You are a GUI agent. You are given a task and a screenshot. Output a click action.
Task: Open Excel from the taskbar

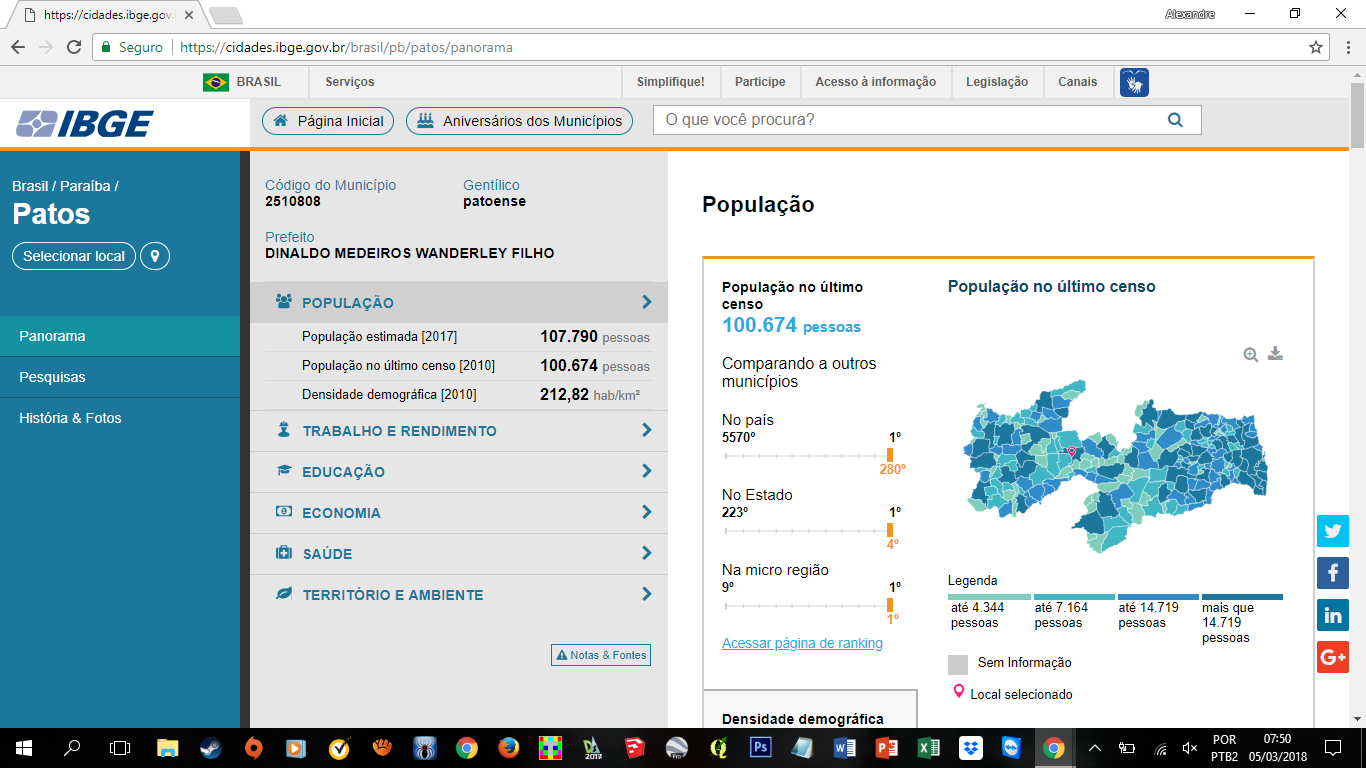pos(928,747)
